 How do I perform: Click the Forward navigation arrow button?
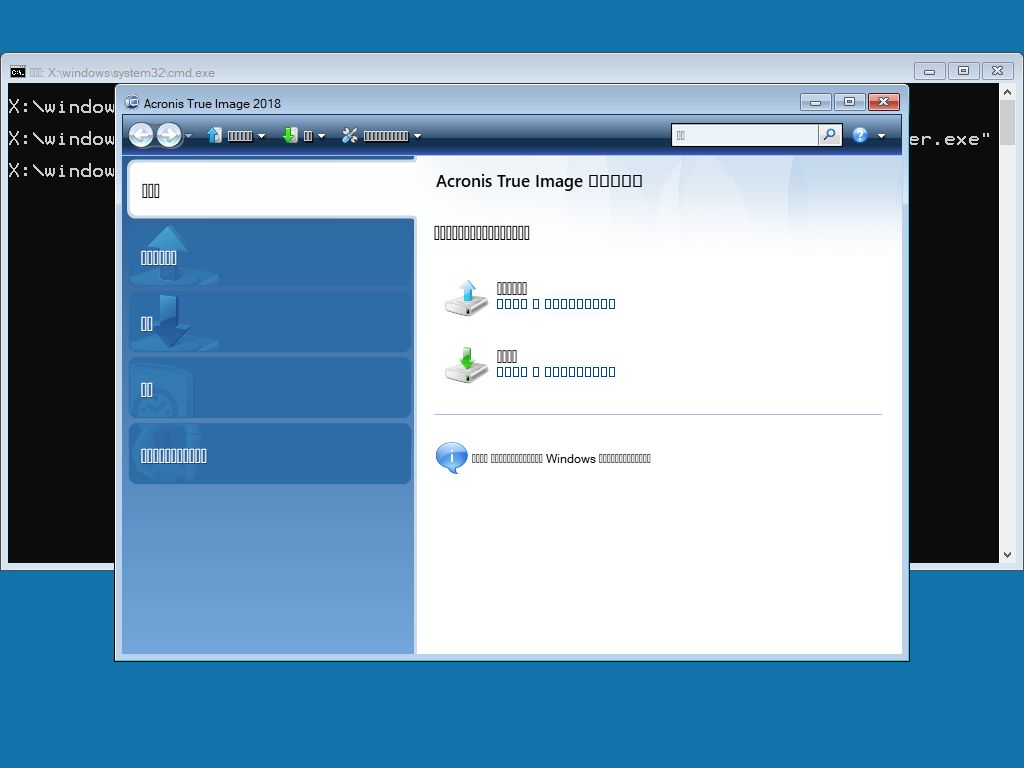[x=169, y=135]
